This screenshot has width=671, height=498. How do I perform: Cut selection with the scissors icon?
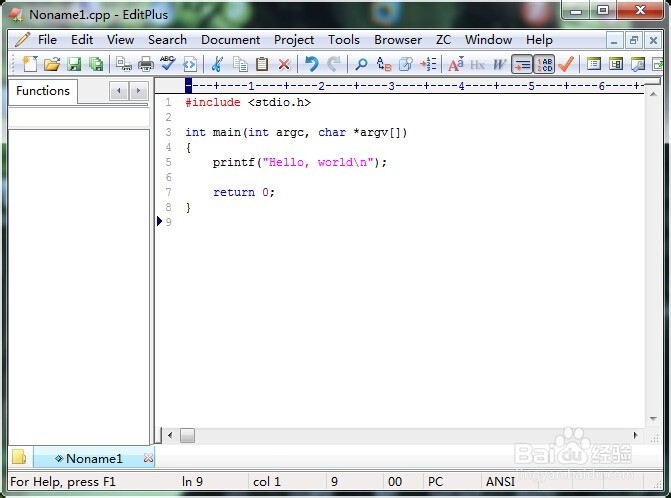[217, 64]
